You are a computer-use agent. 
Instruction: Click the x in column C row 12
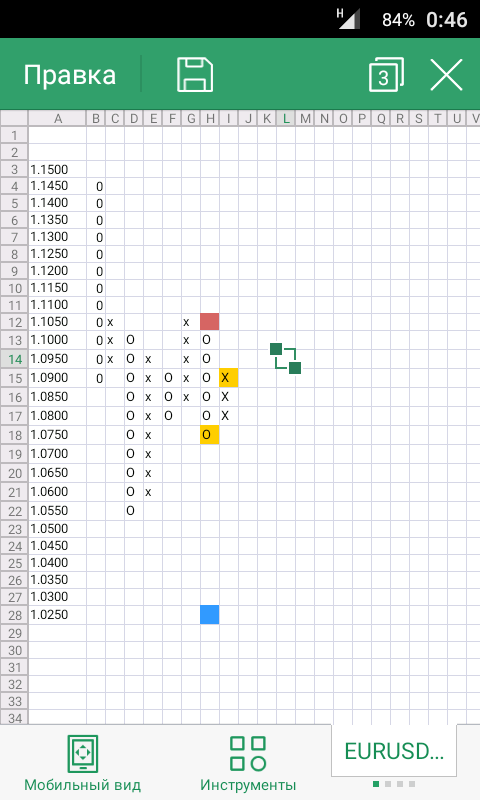tap(115, 322)
